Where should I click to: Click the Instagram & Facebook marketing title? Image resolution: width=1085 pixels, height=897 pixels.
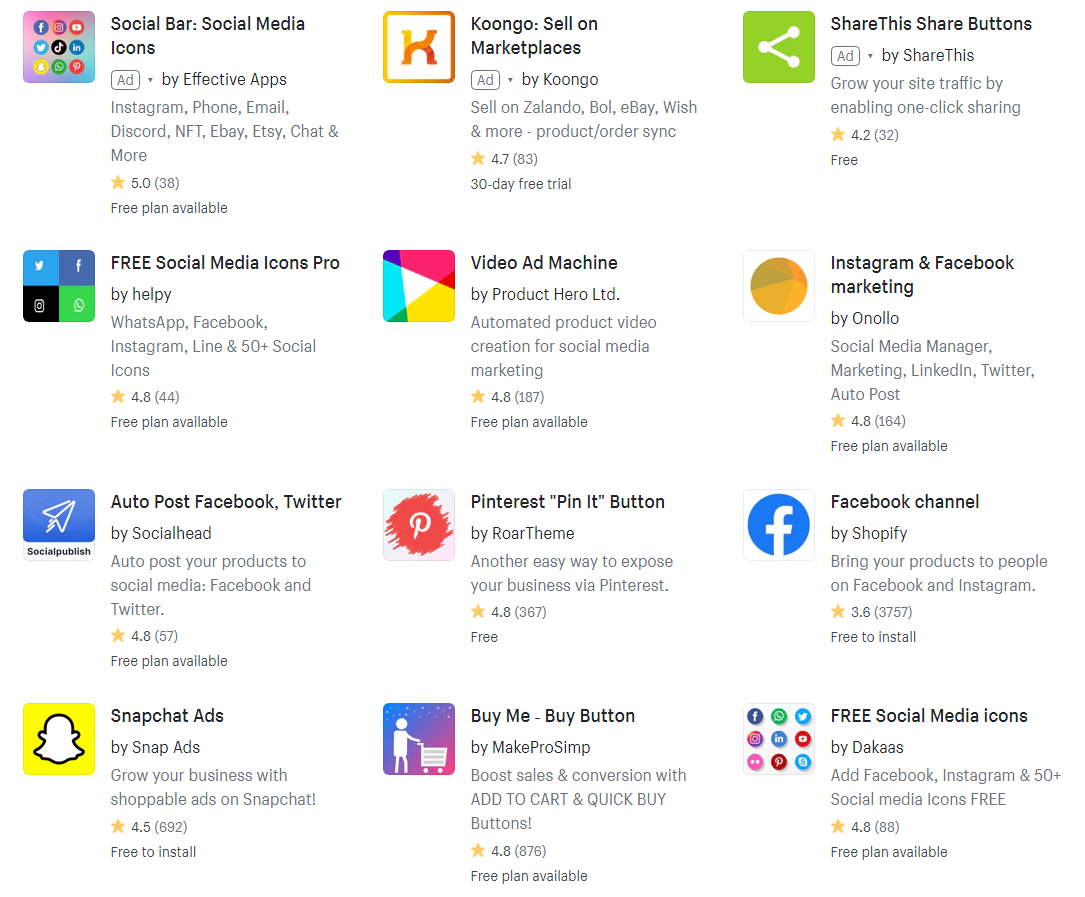coord(922,275)
